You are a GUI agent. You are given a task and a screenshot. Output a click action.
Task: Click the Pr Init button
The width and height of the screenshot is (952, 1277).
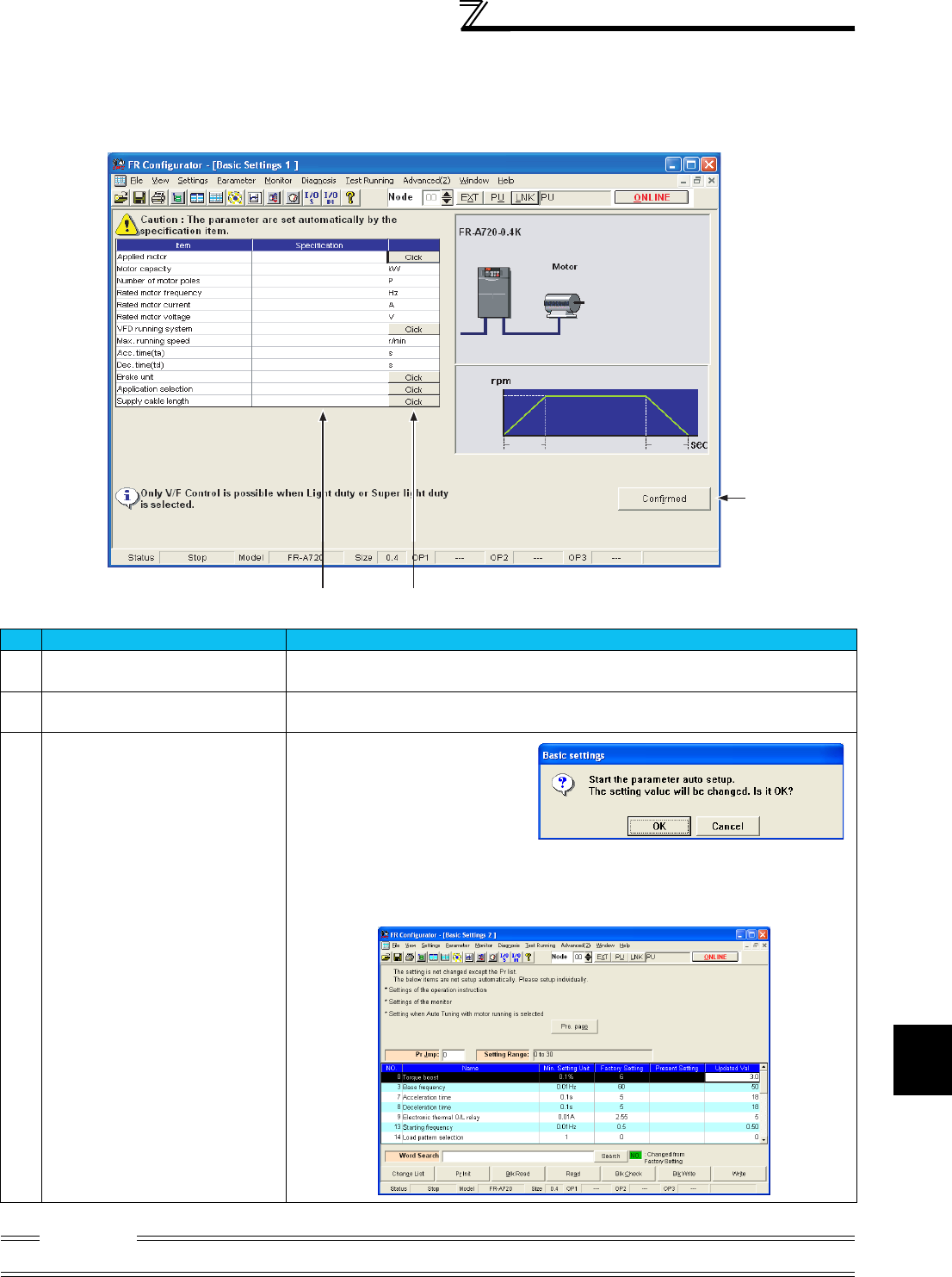(x=463, y=1174)
